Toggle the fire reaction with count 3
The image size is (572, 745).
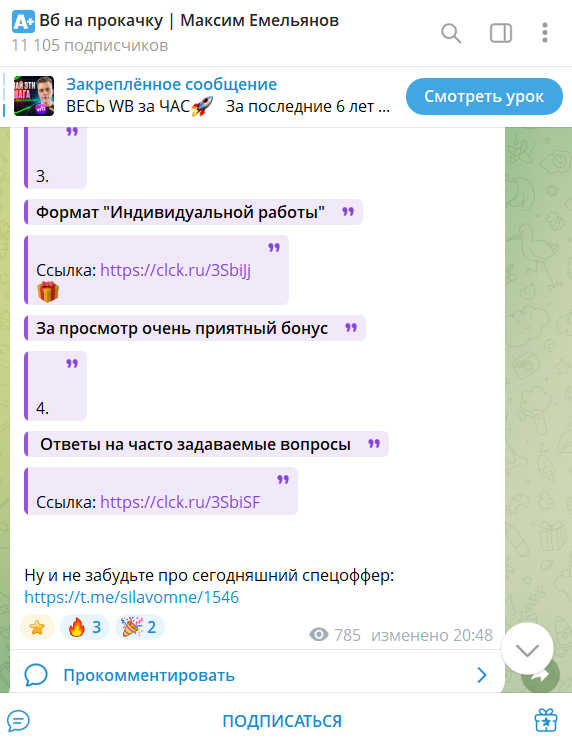click(x=85, y=627)
